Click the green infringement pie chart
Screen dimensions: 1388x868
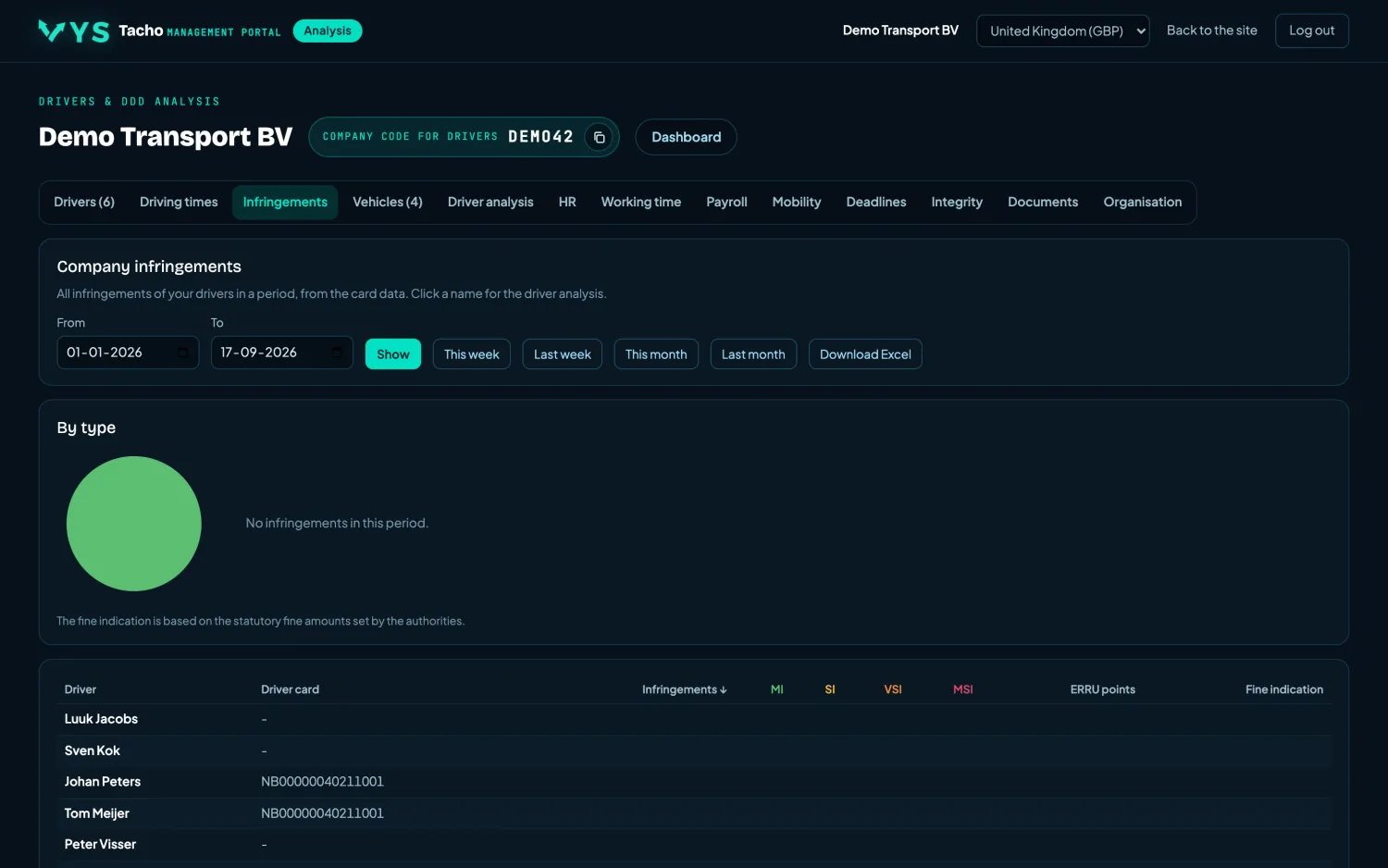(x=134, y=524)
